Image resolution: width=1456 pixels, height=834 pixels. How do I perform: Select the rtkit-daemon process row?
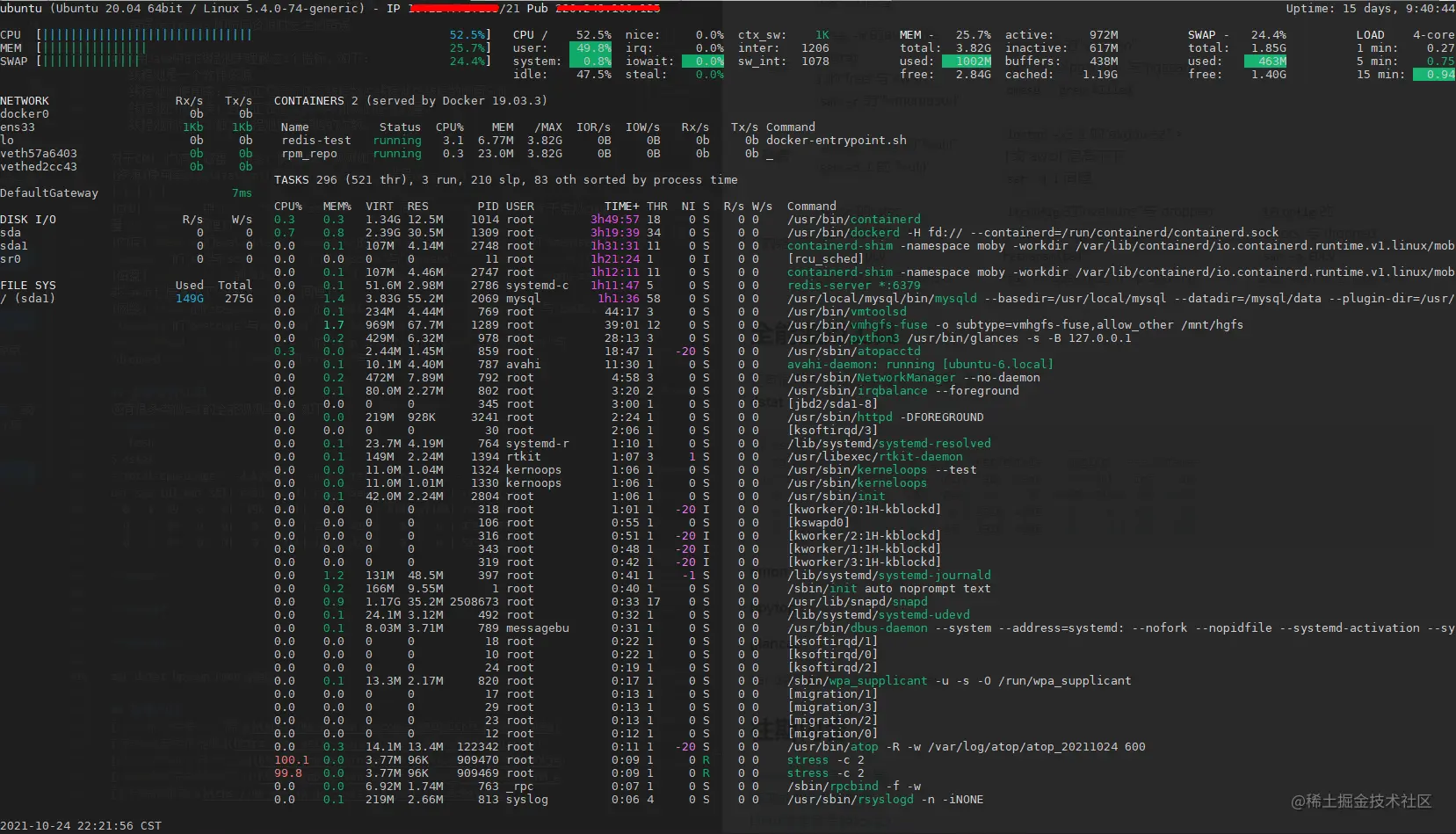tap(618, 457)
